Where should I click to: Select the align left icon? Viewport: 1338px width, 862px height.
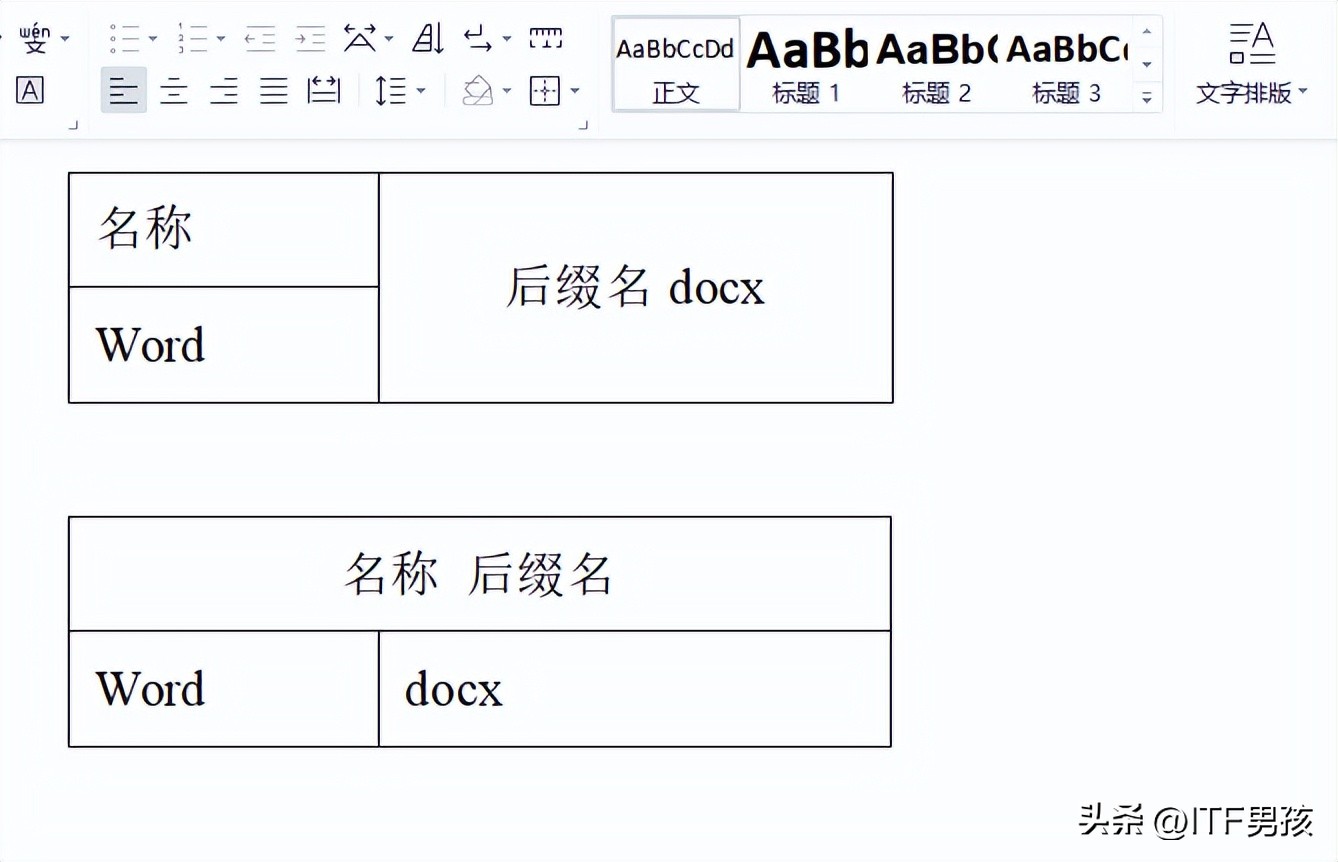(x=123, y=90)
